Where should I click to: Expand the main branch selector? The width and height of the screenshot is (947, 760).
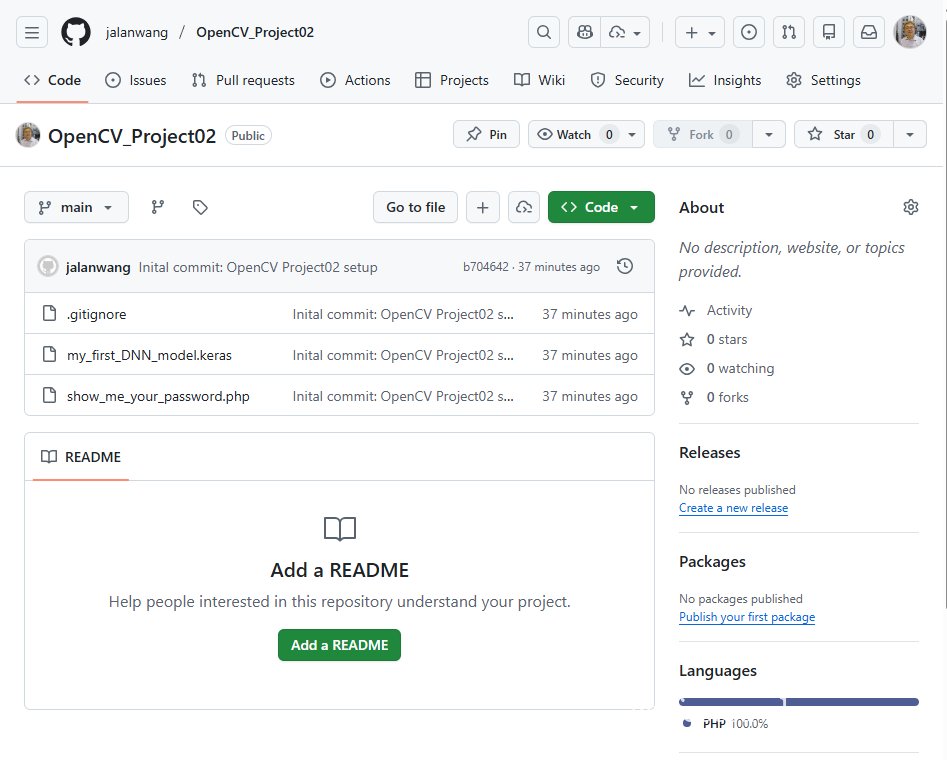[x=76, y=207]
